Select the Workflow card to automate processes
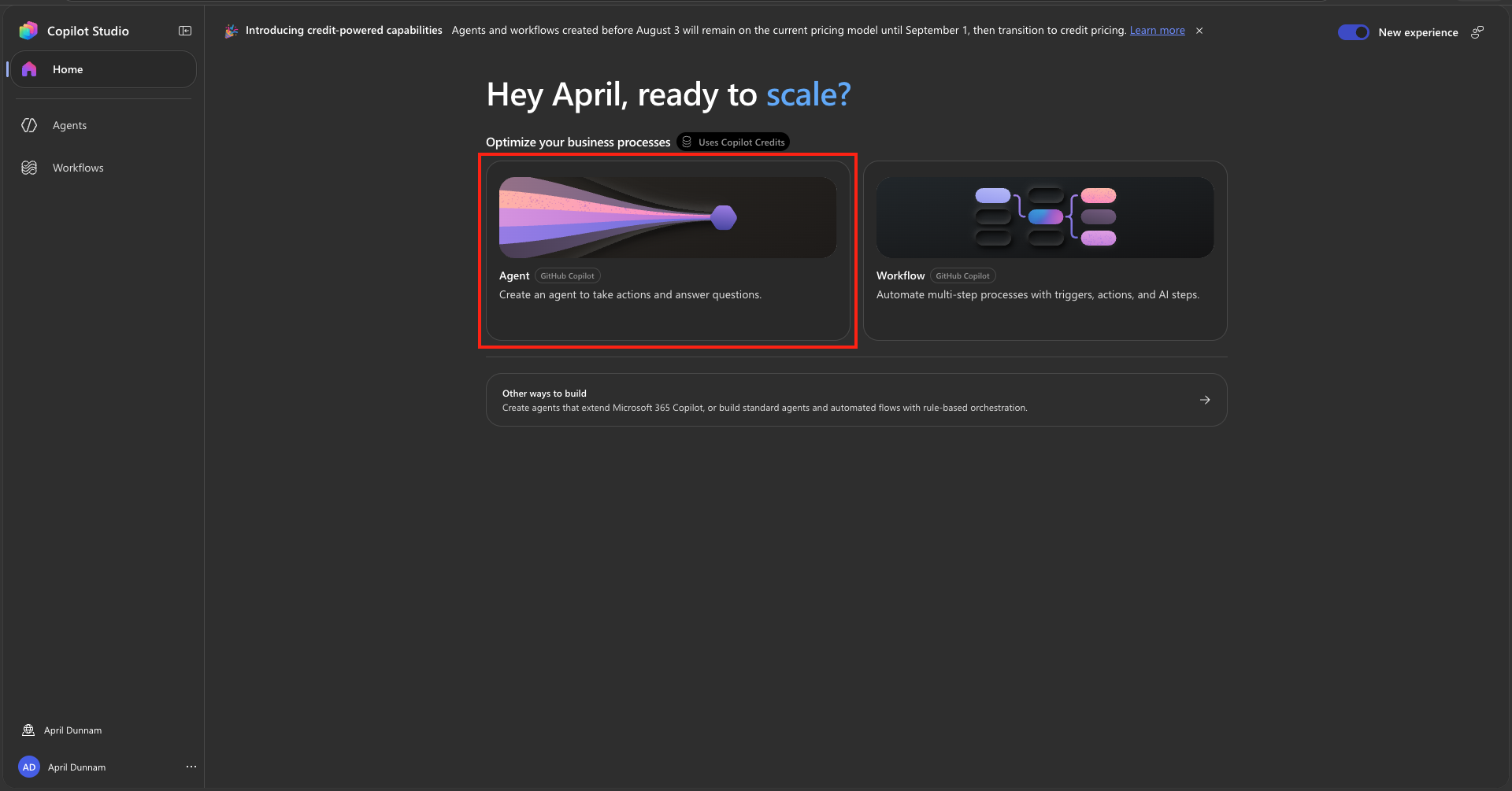This screenshot has height=791, width=1512. coord(1045,250)
